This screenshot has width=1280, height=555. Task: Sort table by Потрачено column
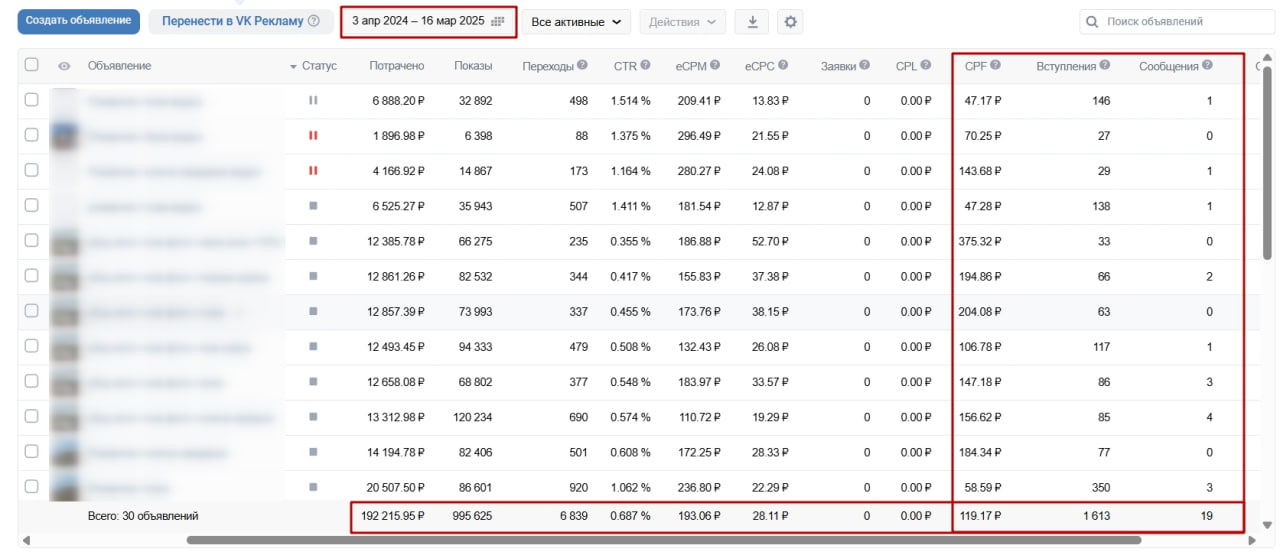[x=396, y=66]
